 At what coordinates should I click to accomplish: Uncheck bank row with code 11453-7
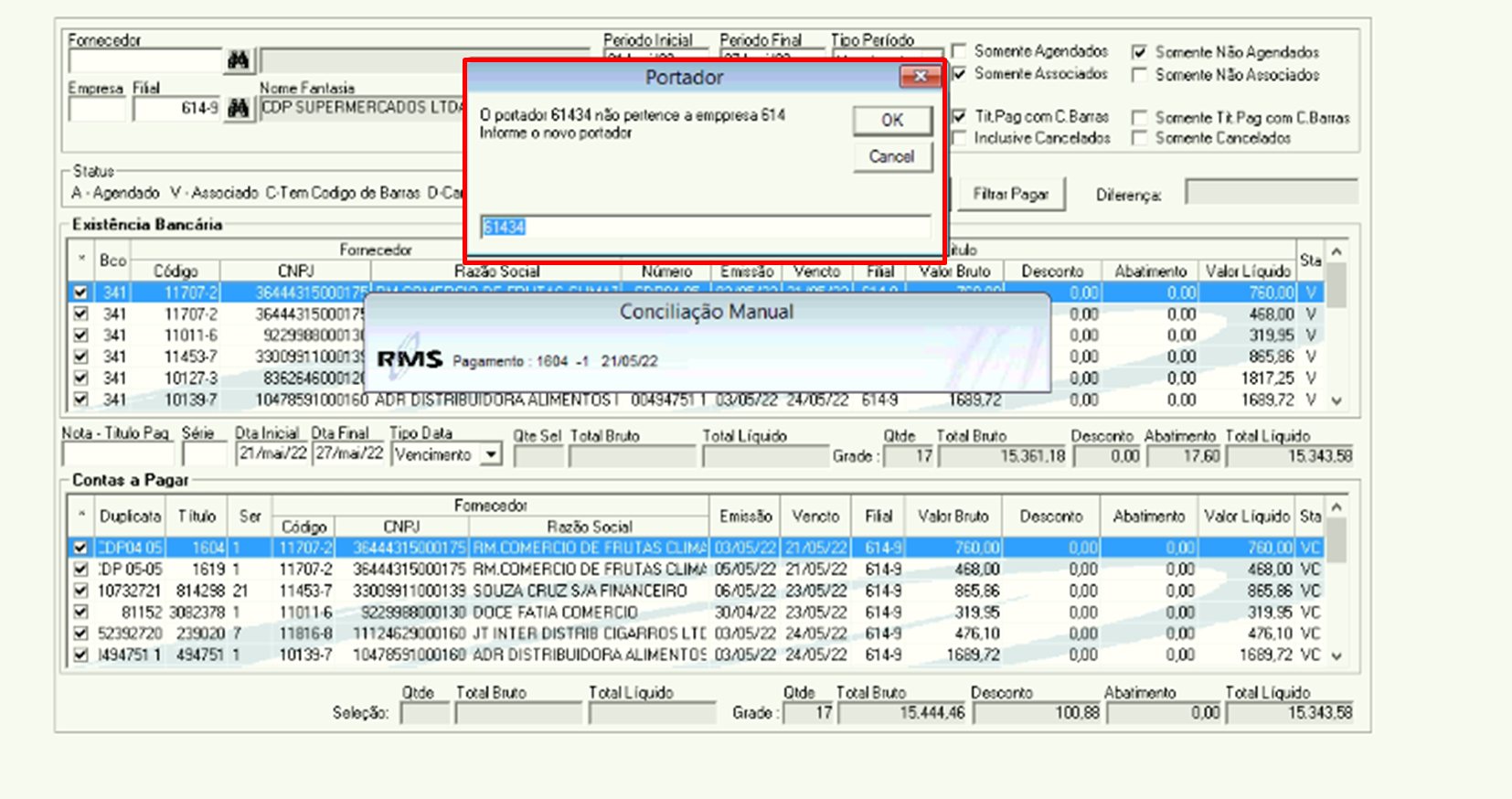pyautogui.click(x=80, y=357)
